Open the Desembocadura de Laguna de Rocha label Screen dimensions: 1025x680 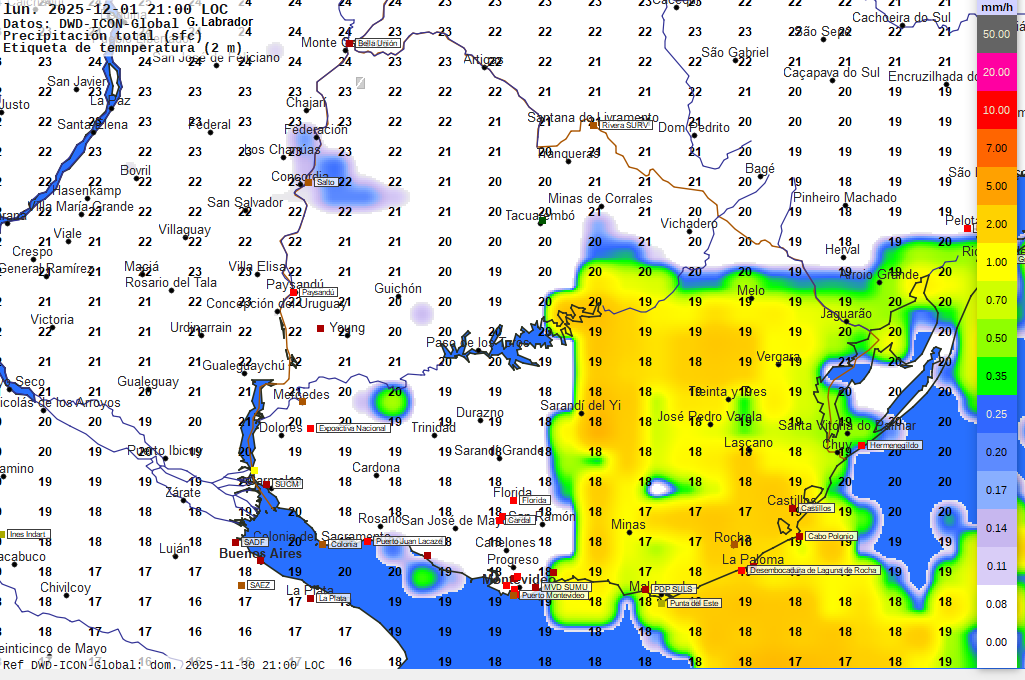[x=814, y=570]
